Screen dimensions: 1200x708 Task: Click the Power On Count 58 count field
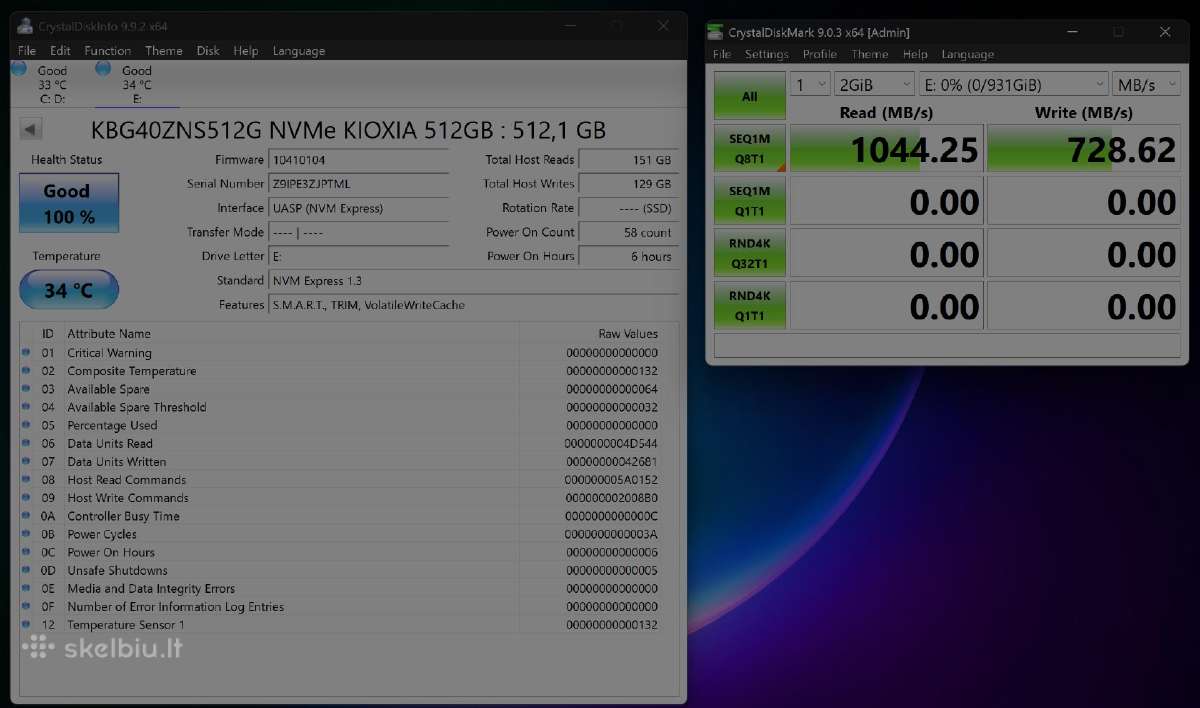click(x=628, y=232)
